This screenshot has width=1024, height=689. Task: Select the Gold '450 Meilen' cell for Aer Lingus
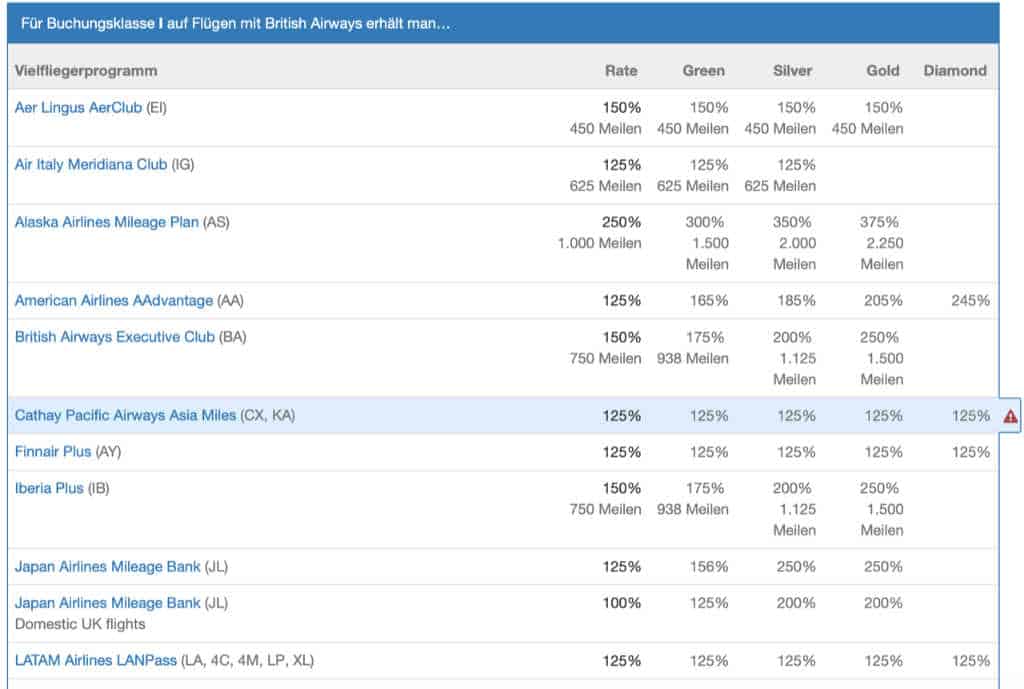point(867,129)
